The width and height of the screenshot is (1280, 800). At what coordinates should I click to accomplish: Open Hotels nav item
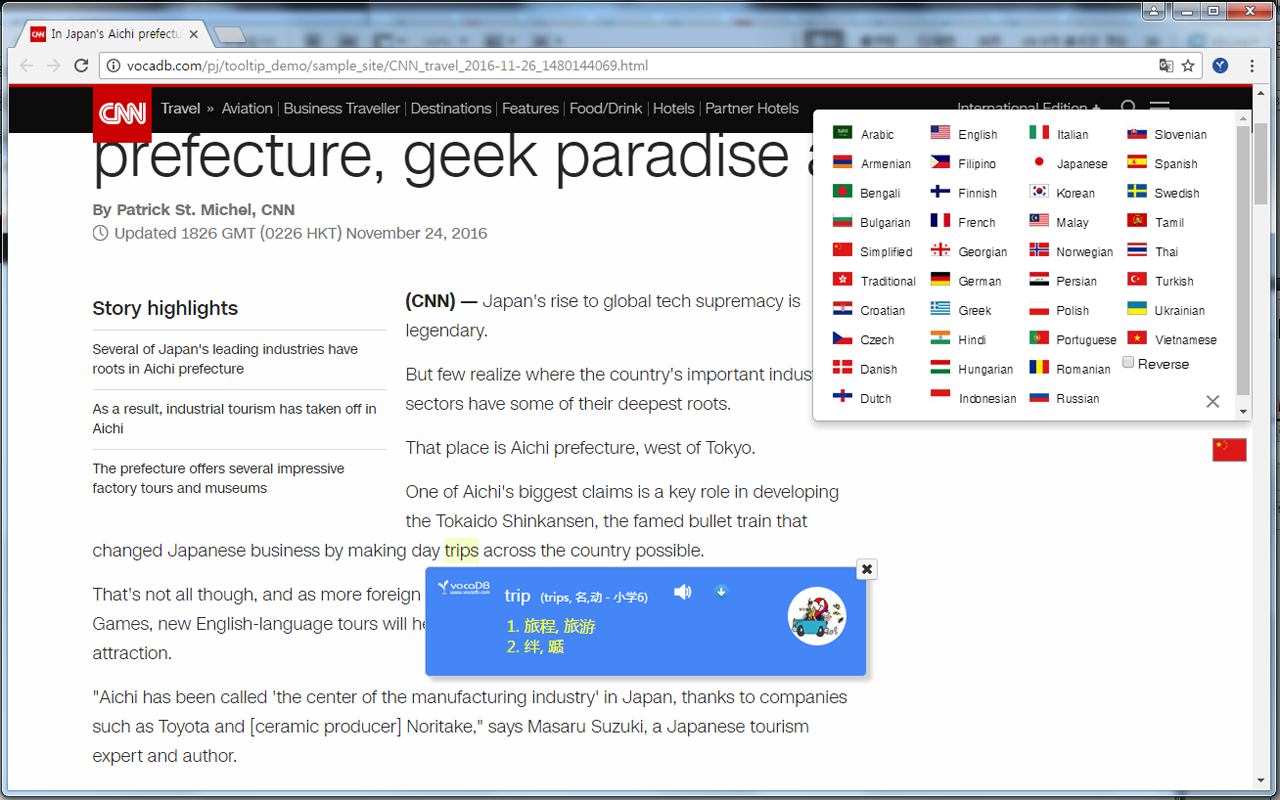673,108
